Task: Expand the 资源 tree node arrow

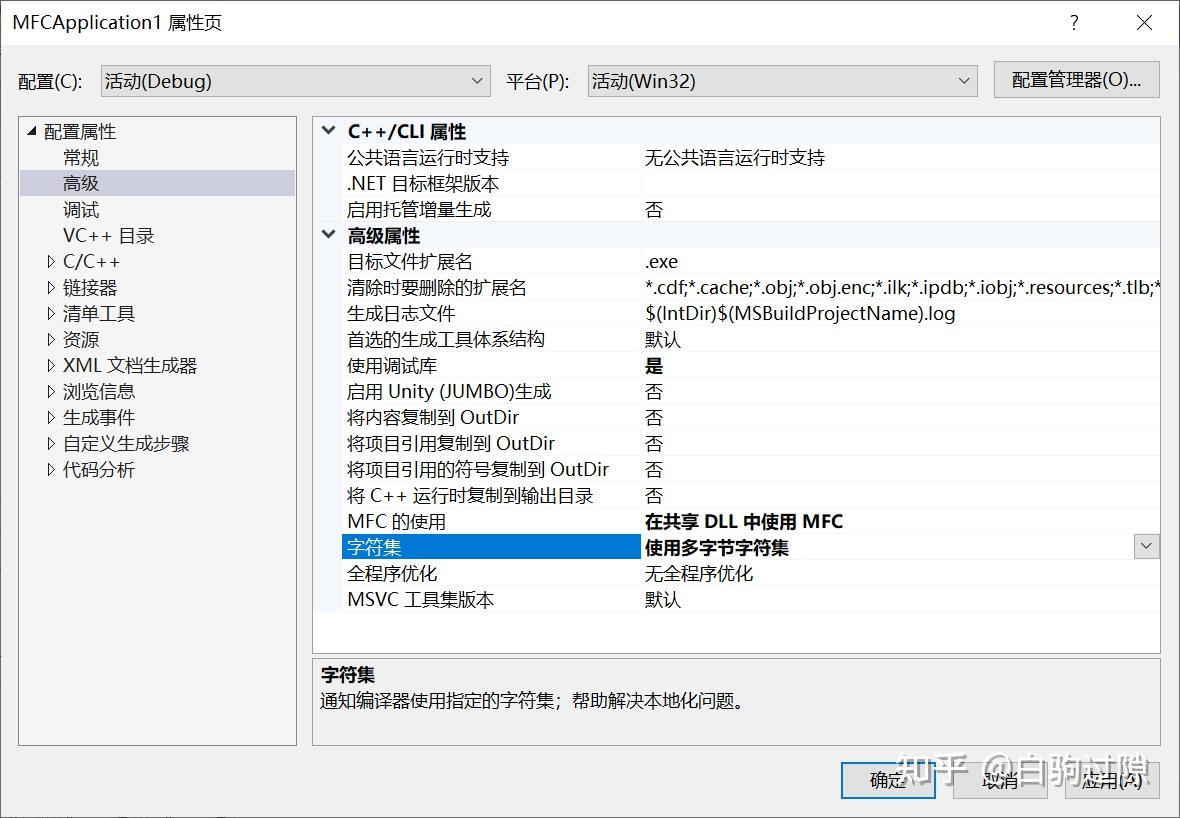Action: [50, 339]
